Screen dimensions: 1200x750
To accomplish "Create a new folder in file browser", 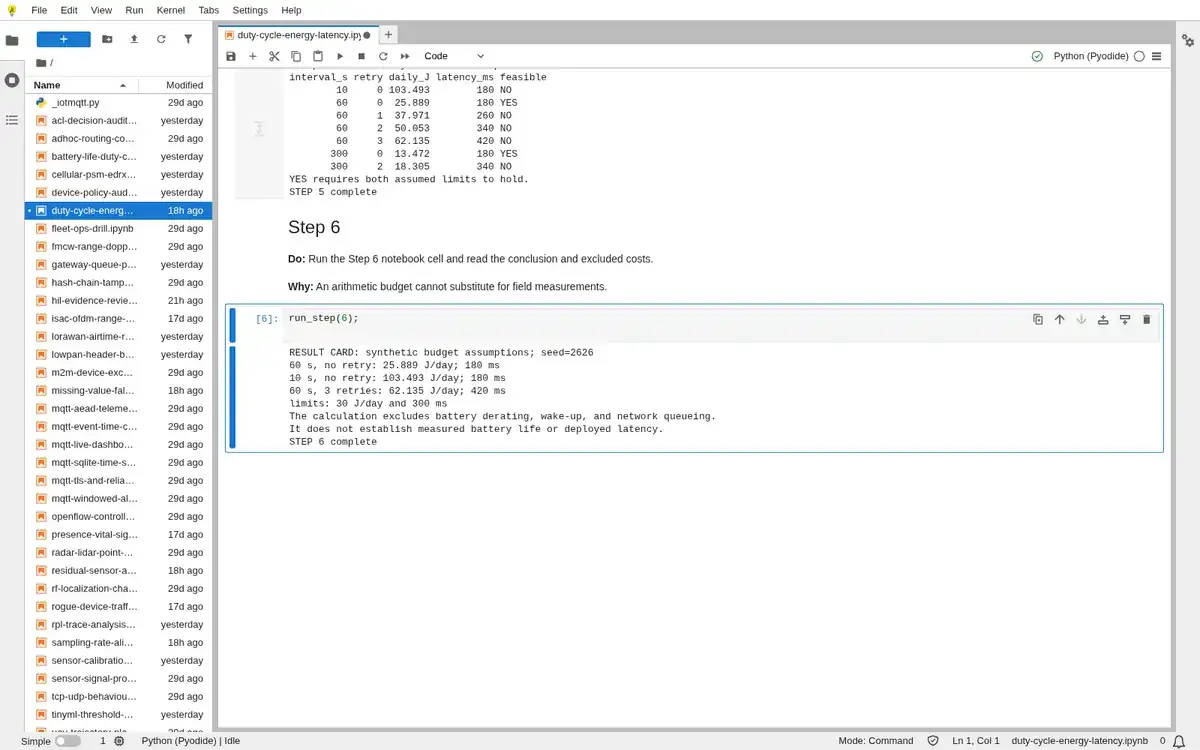I will [107, 39].
